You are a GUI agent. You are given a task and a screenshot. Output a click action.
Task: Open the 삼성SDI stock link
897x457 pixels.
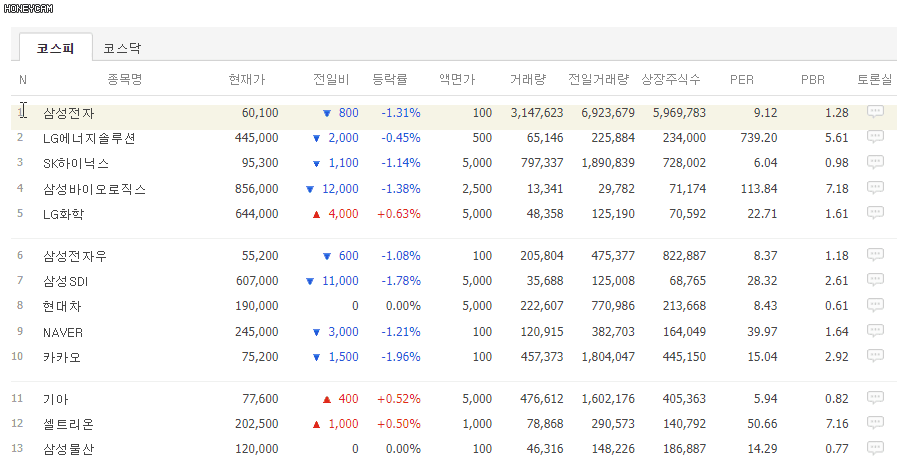click(65, 281)
